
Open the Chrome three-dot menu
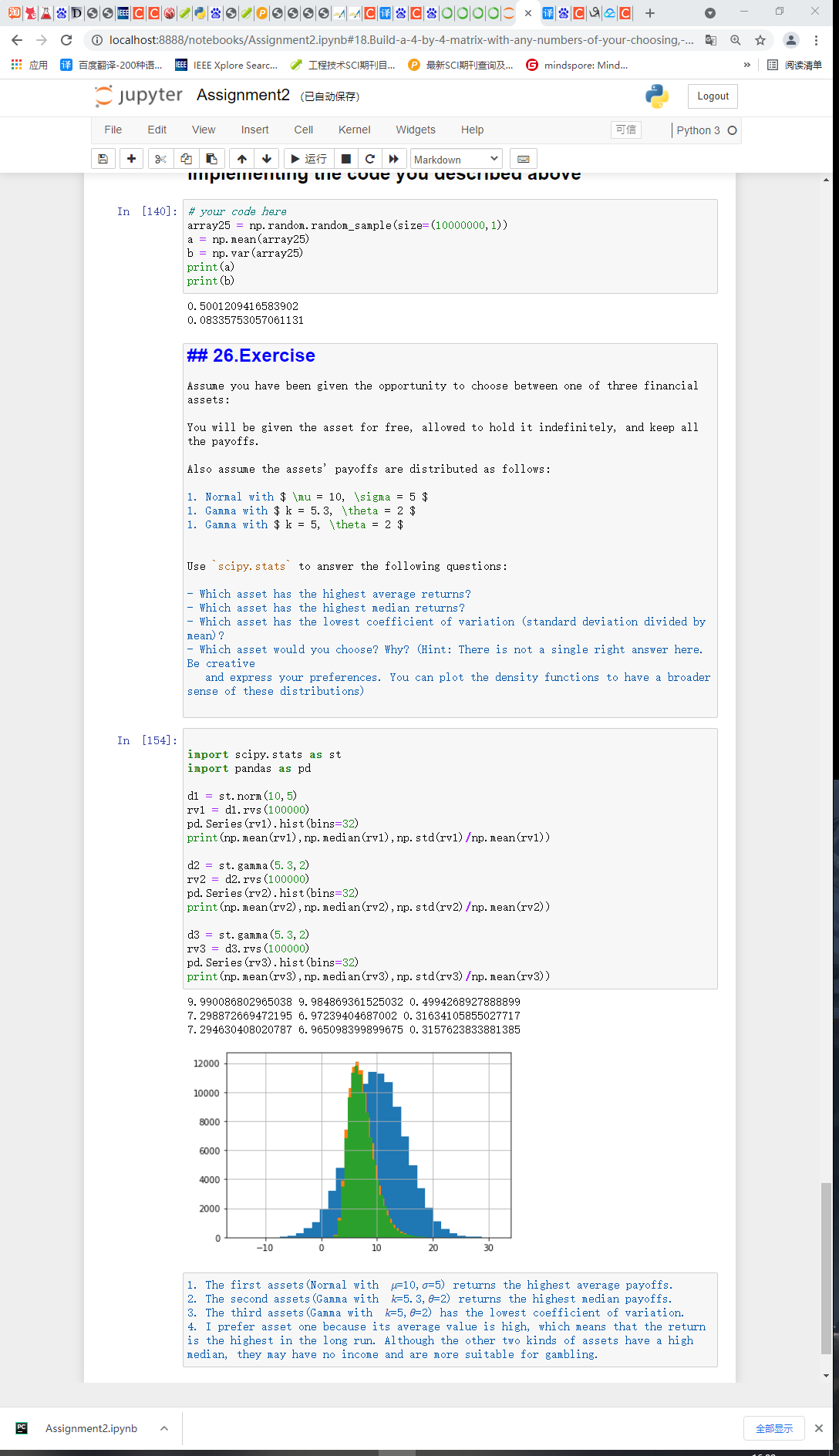[816, 40]
